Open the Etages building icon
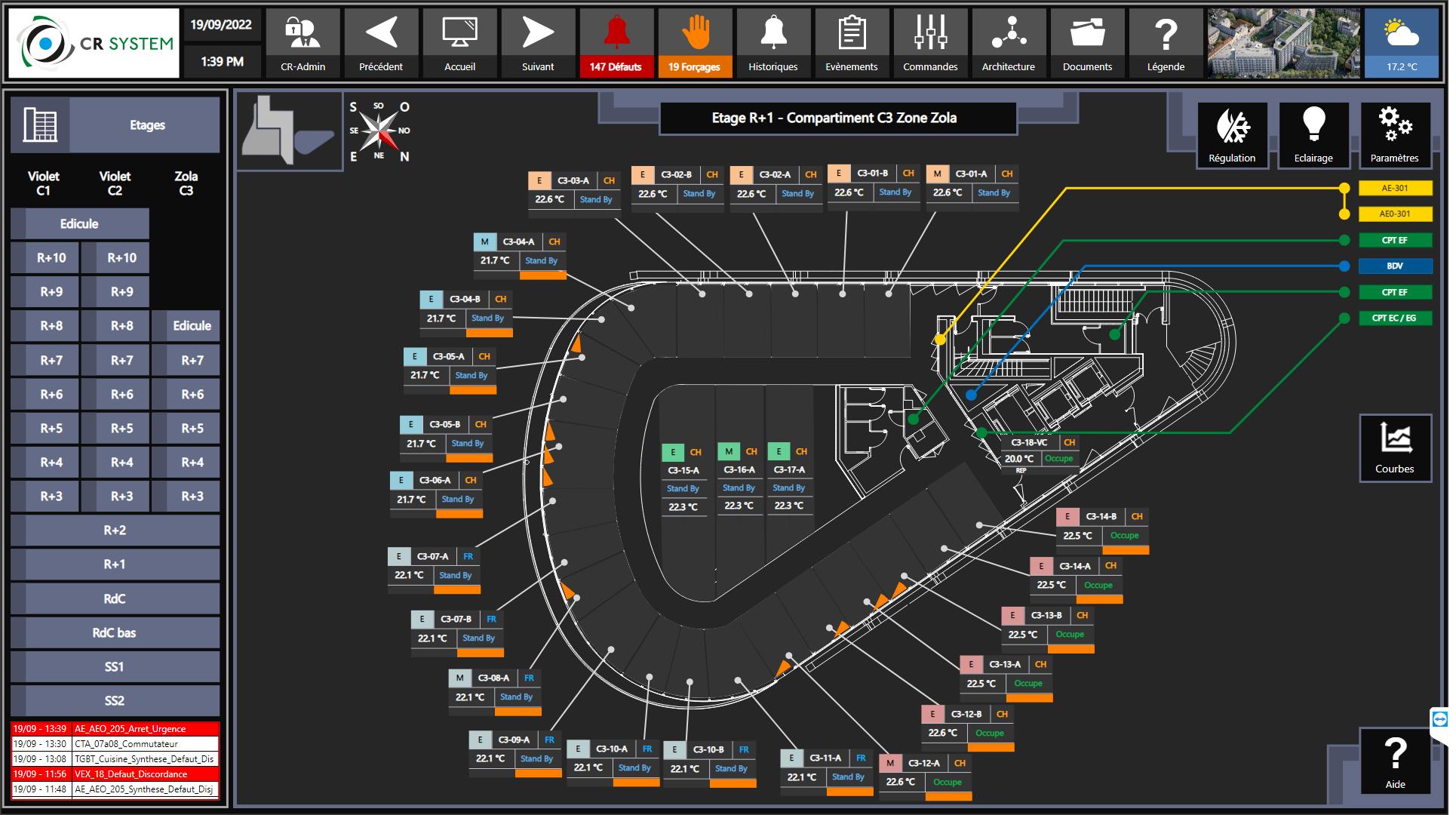The width and height of the screenshot is (1456, 815). tap(40, 125)
